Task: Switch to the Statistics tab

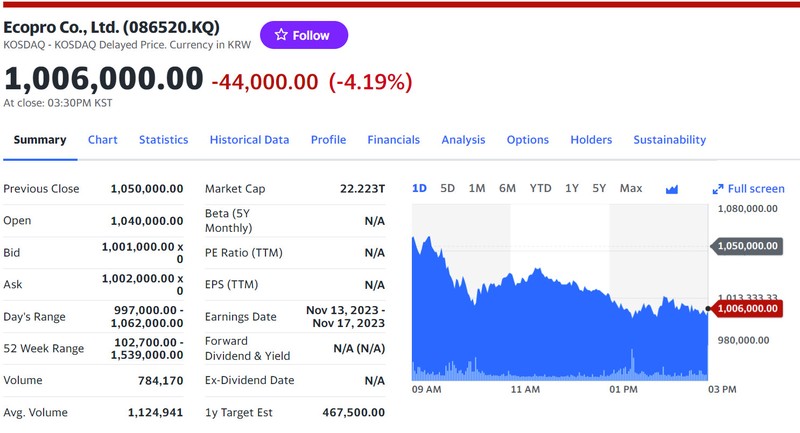Action: click(x=163, y=140)
